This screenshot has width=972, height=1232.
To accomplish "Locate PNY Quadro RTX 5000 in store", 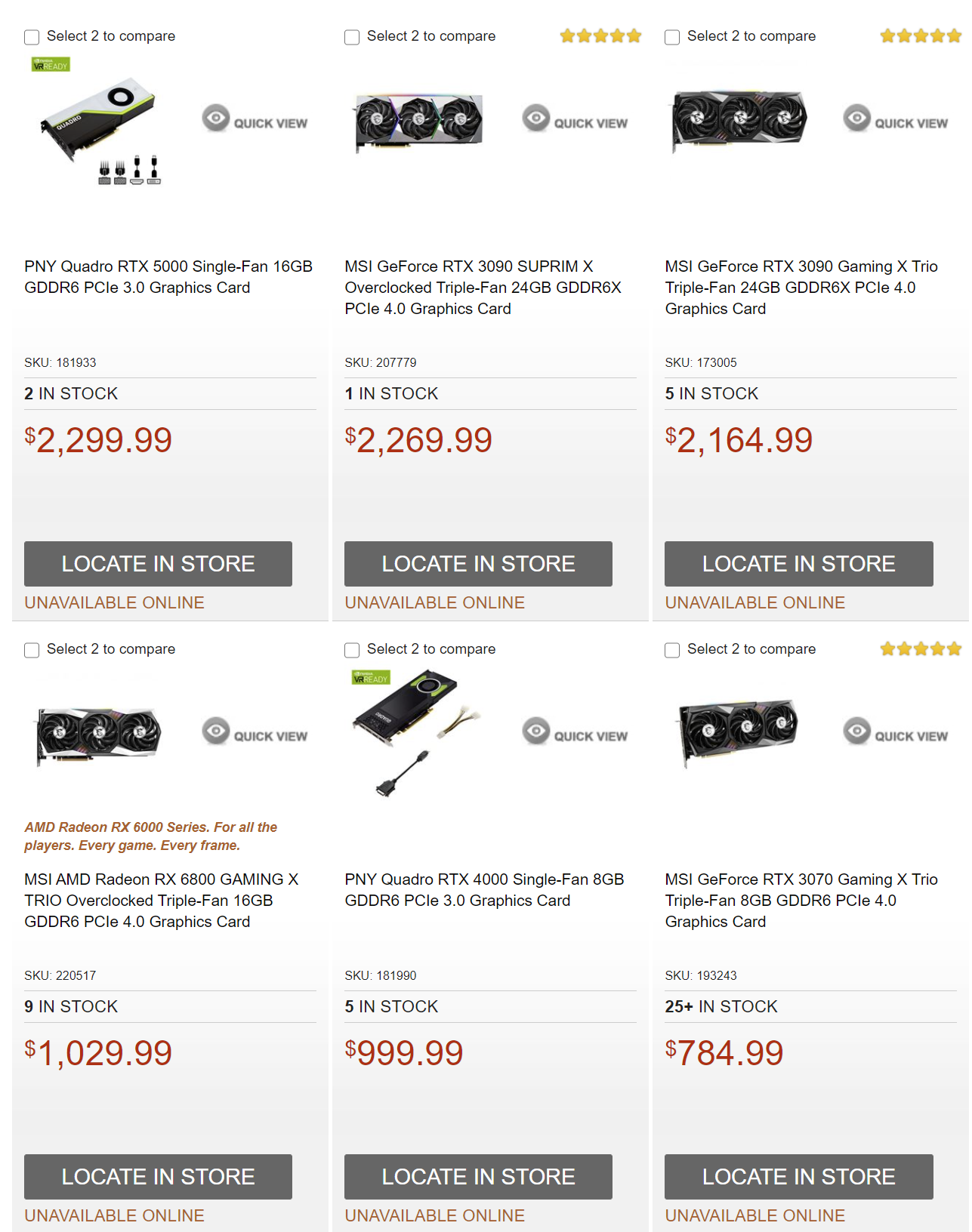I will [158, 564].
